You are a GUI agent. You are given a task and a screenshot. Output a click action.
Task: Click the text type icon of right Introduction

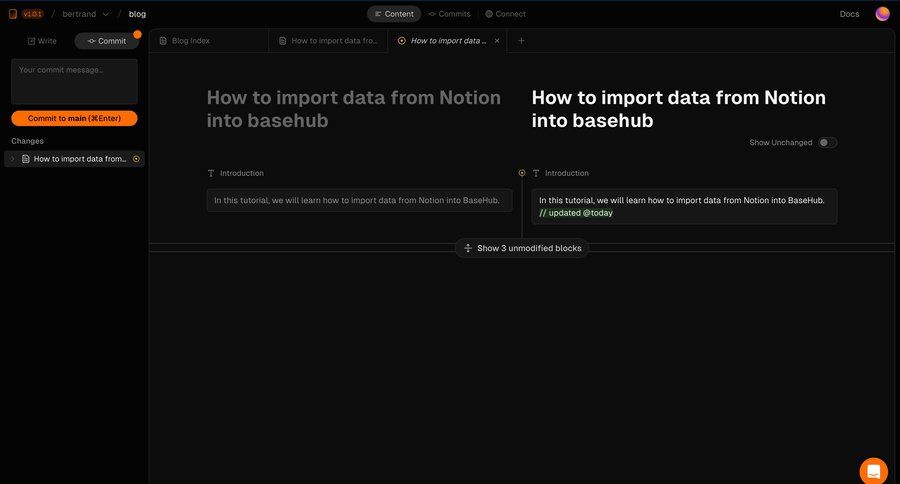point(536,173)
